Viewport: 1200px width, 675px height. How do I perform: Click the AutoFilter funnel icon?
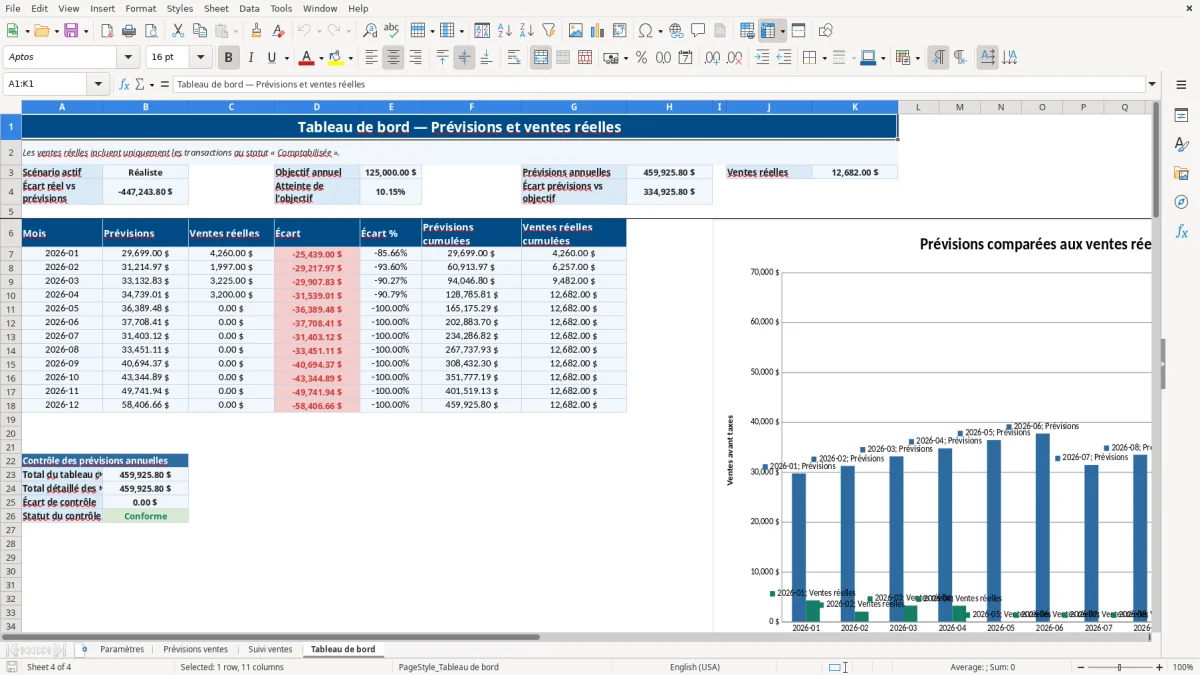tap(548, 31)
